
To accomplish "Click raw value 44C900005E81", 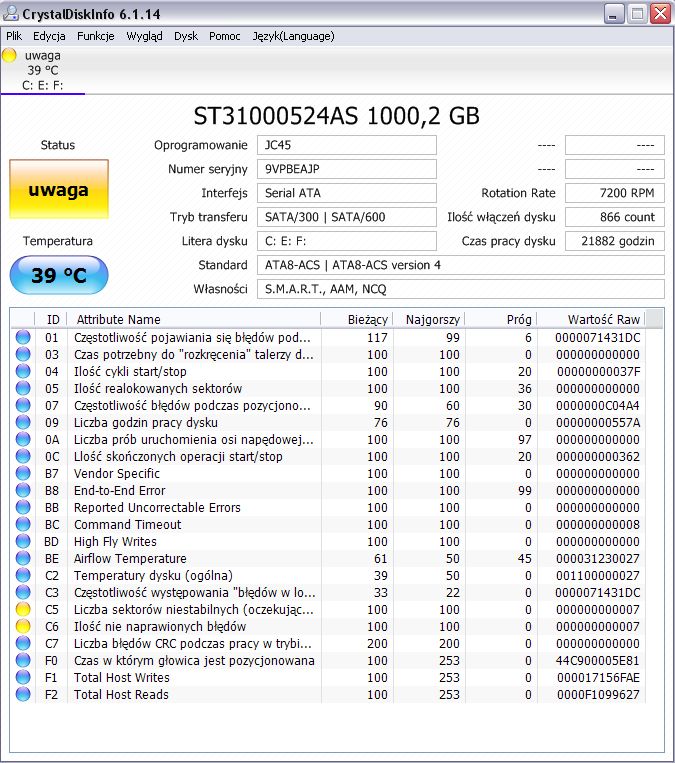I will 598,660.
